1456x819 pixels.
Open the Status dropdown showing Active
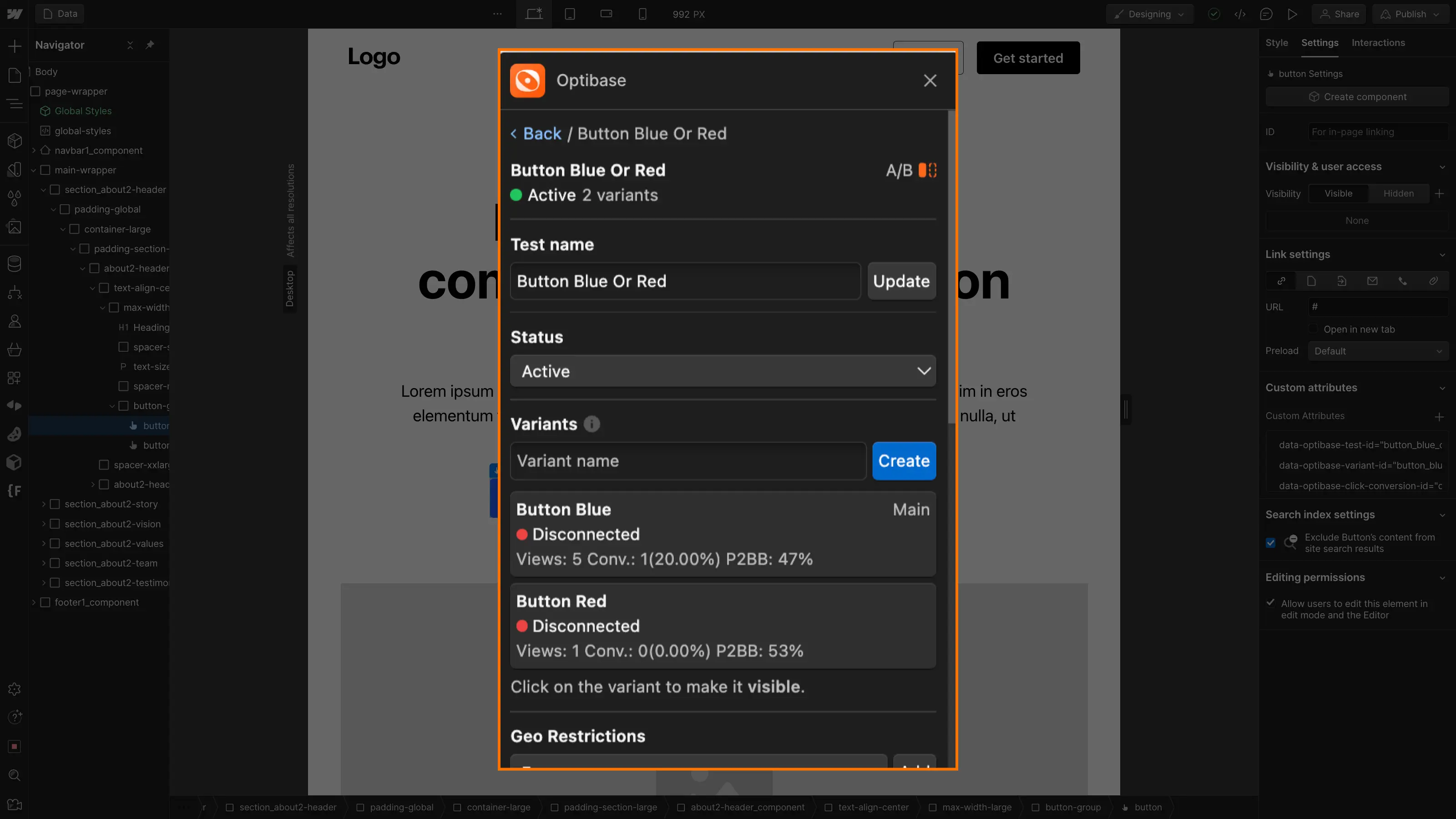tap(723, 371)
